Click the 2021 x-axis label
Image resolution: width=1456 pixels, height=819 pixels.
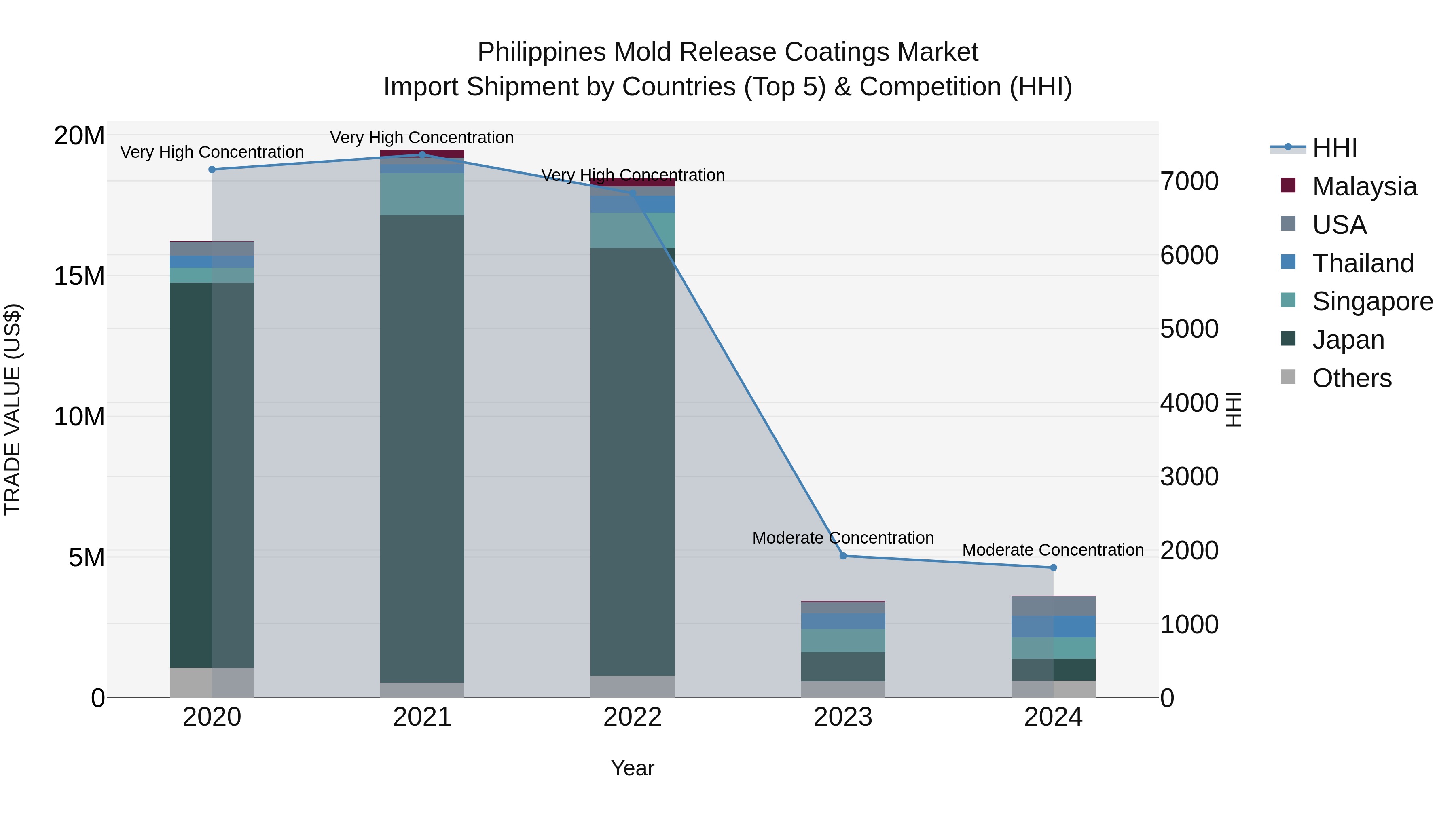click(422, 717)
